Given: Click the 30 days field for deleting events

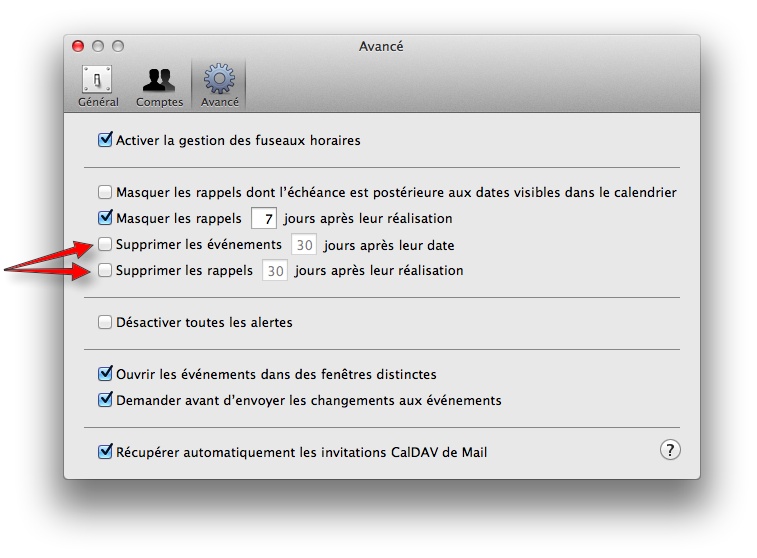Looking at the screenshot, I should [304, 245].
